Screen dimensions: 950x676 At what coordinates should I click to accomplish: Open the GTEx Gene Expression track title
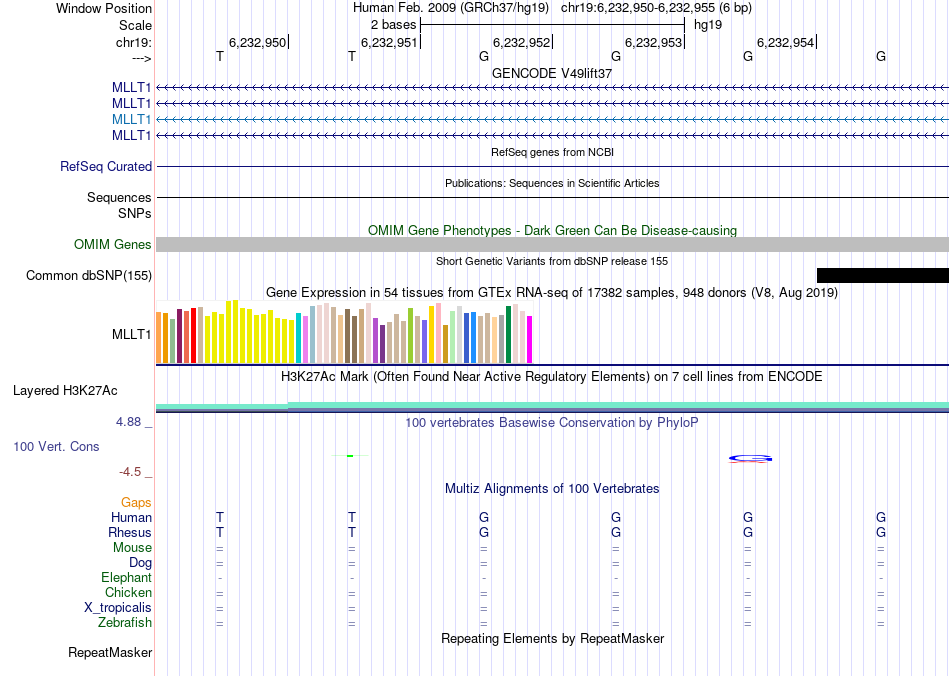pyautogui.click(x=552, y=293)
